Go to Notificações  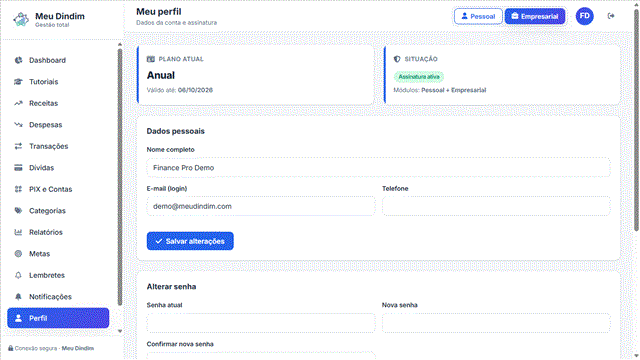(58, 297)
